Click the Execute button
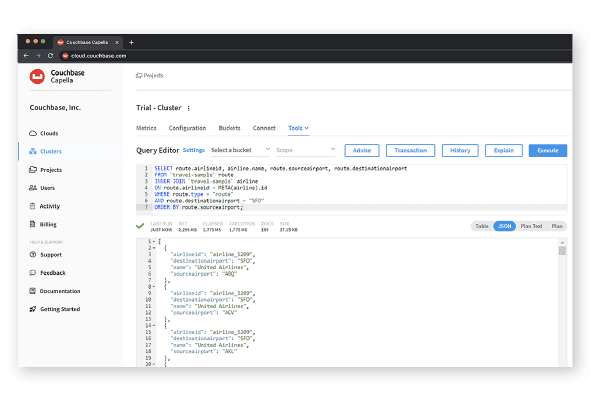 [547, 150]
